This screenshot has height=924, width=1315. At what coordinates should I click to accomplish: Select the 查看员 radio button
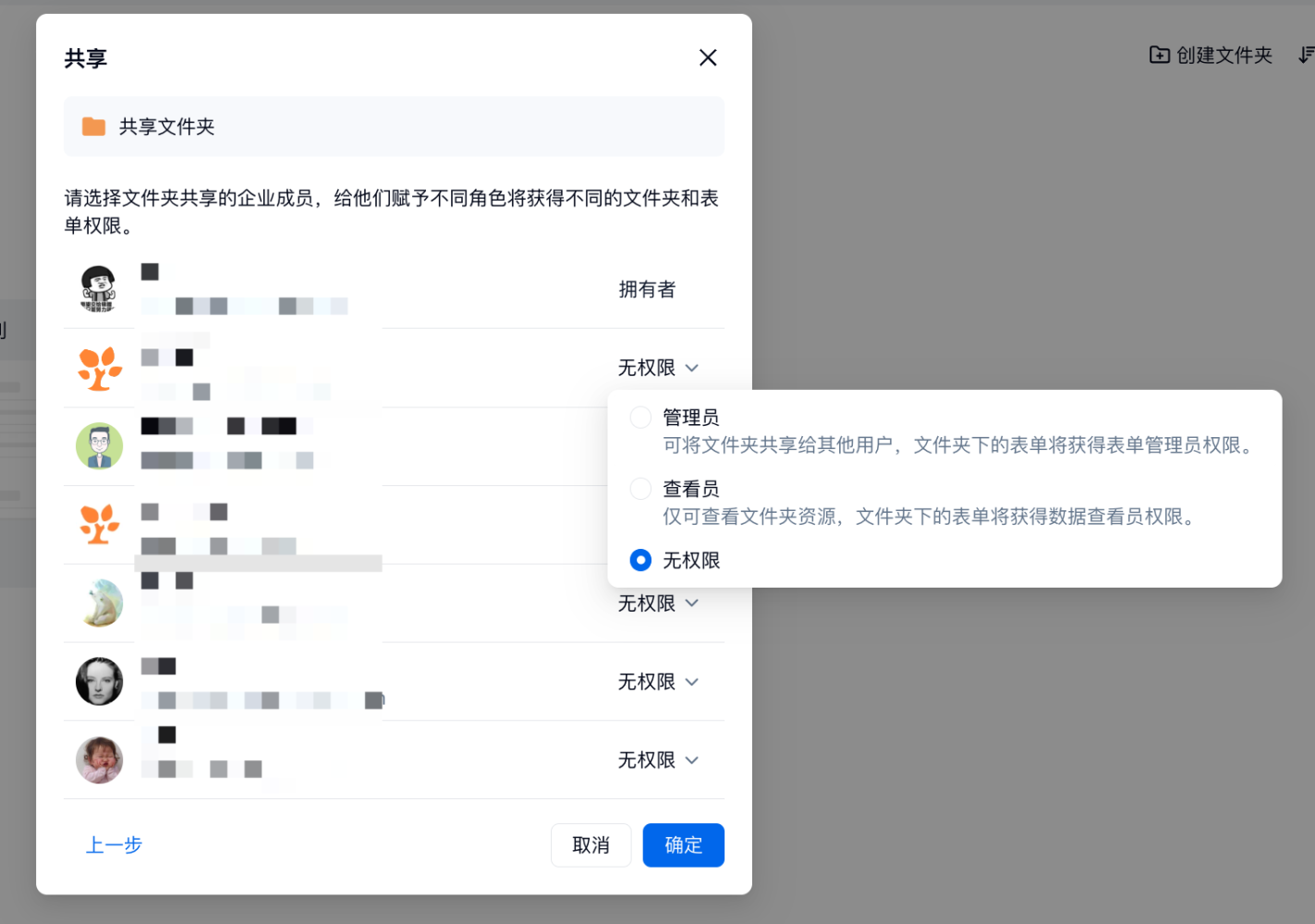click(x=640, y=489)
